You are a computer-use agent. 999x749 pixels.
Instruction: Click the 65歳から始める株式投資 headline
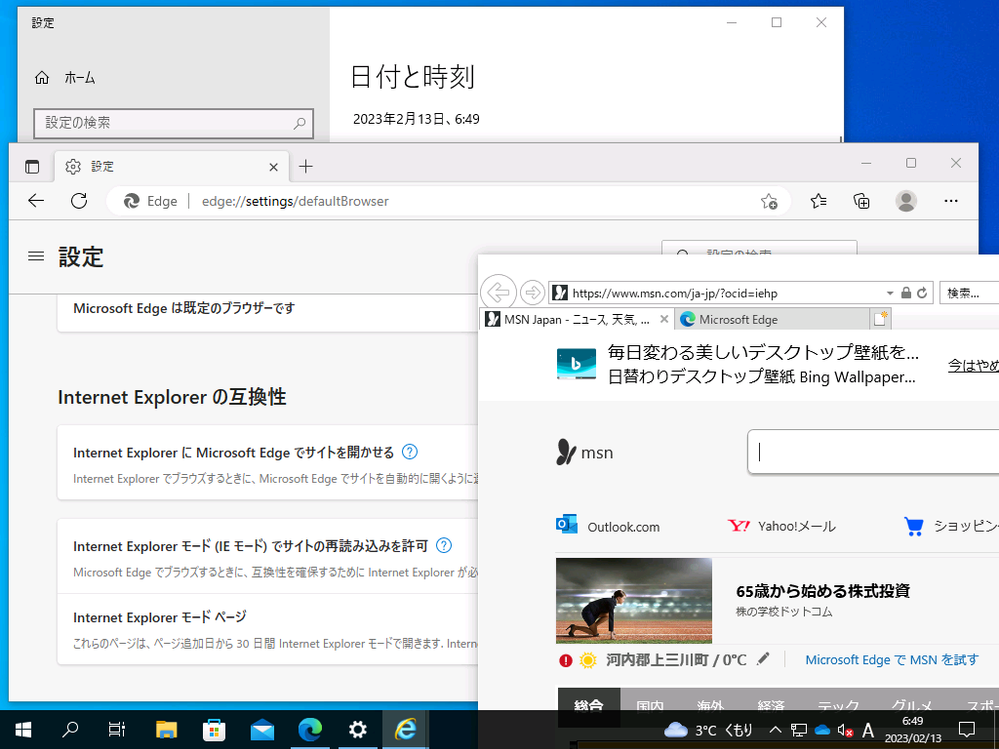pyautogui.click(x=823, y=591)
